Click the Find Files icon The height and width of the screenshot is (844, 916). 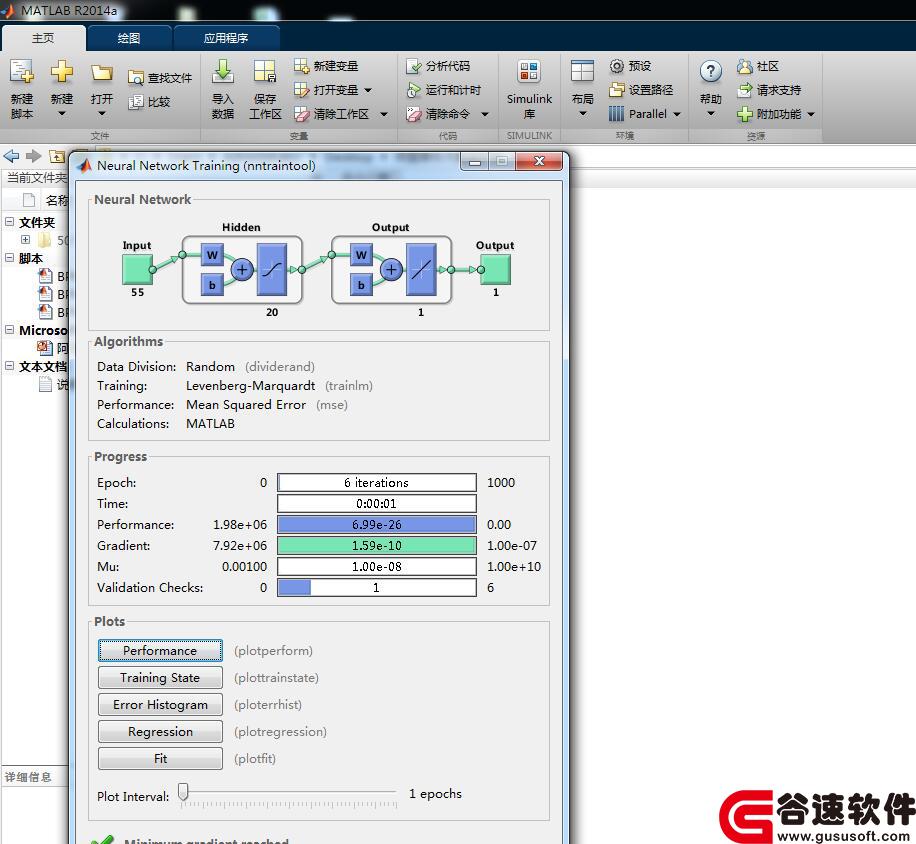point(136,78)
